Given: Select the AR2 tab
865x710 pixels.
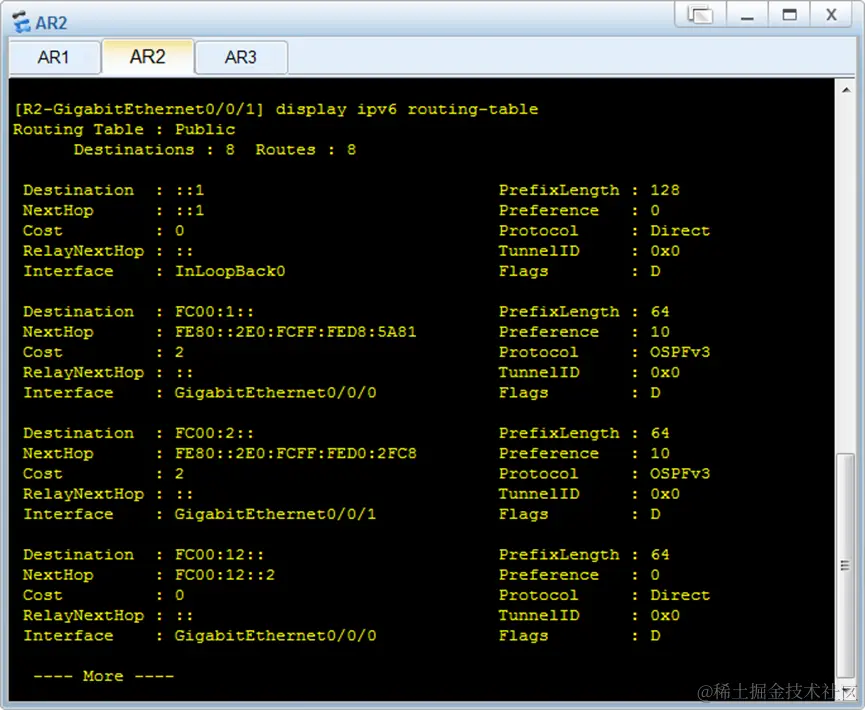Looking at the screenshot, I should point(147,56).
